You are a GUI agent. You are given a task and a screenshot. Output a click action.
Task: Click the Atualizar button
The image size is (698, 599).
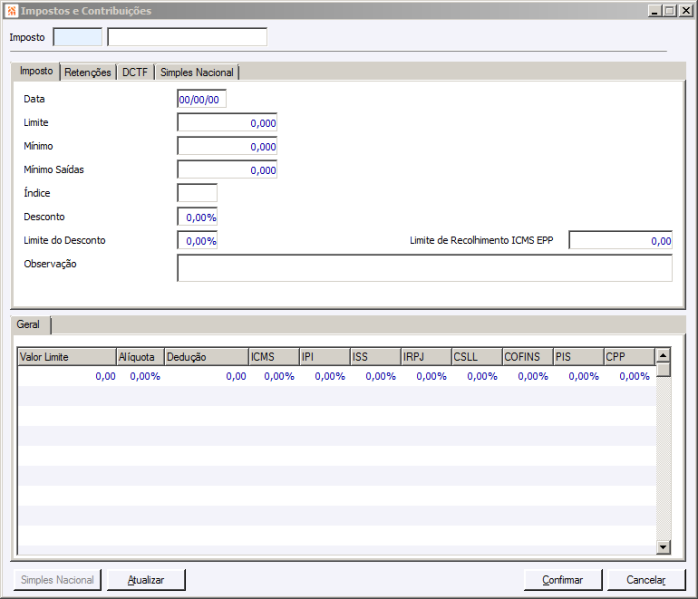click(x=146, y=580)
